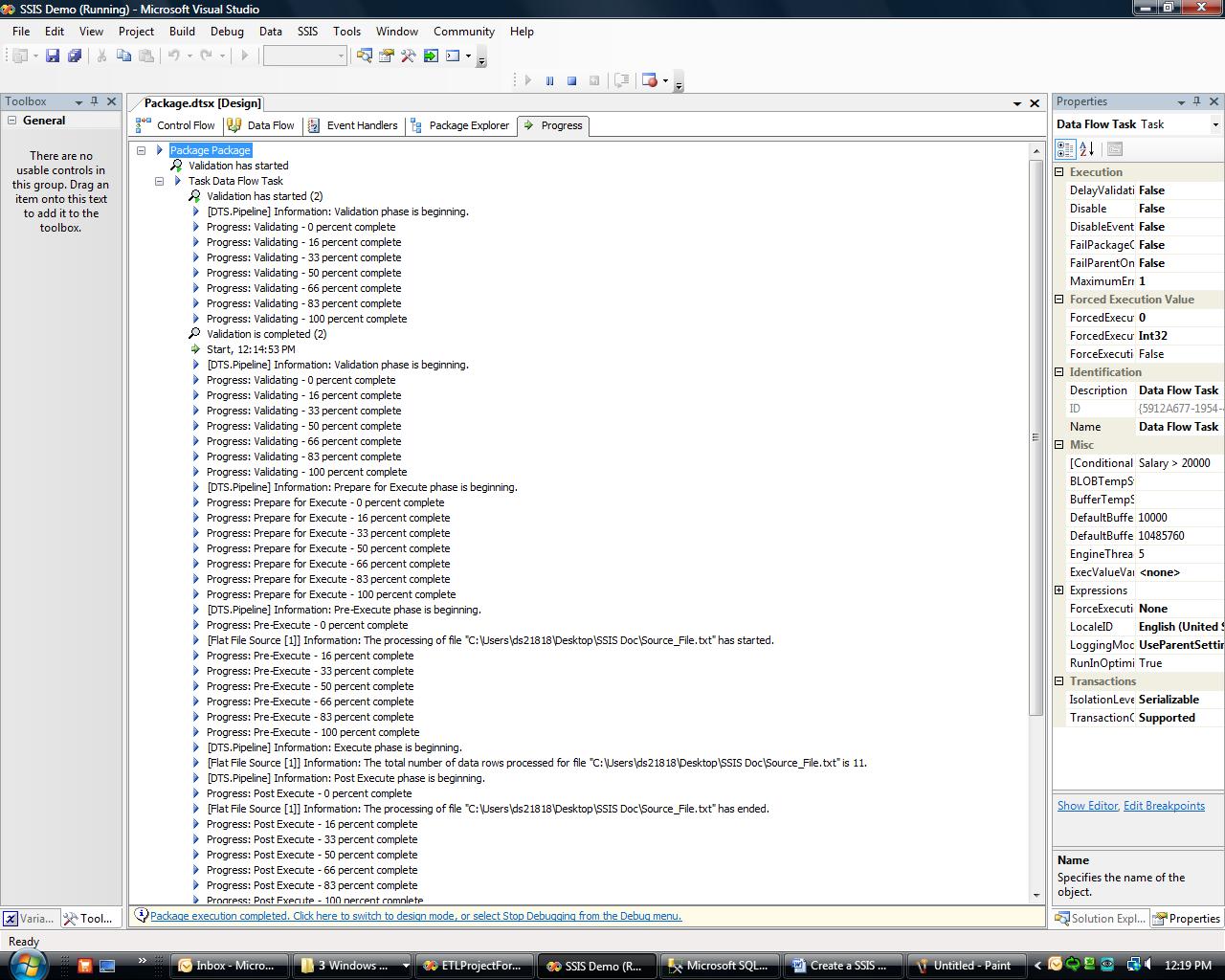1225x980 pixels.
Task: Click the Save All toolbar icon
Action: 75,56
